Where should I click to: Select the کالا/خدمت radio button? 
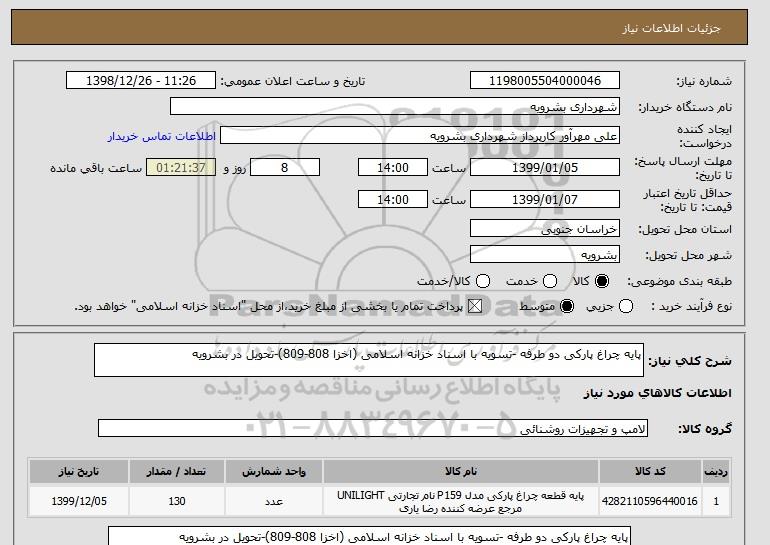point(483,281)
